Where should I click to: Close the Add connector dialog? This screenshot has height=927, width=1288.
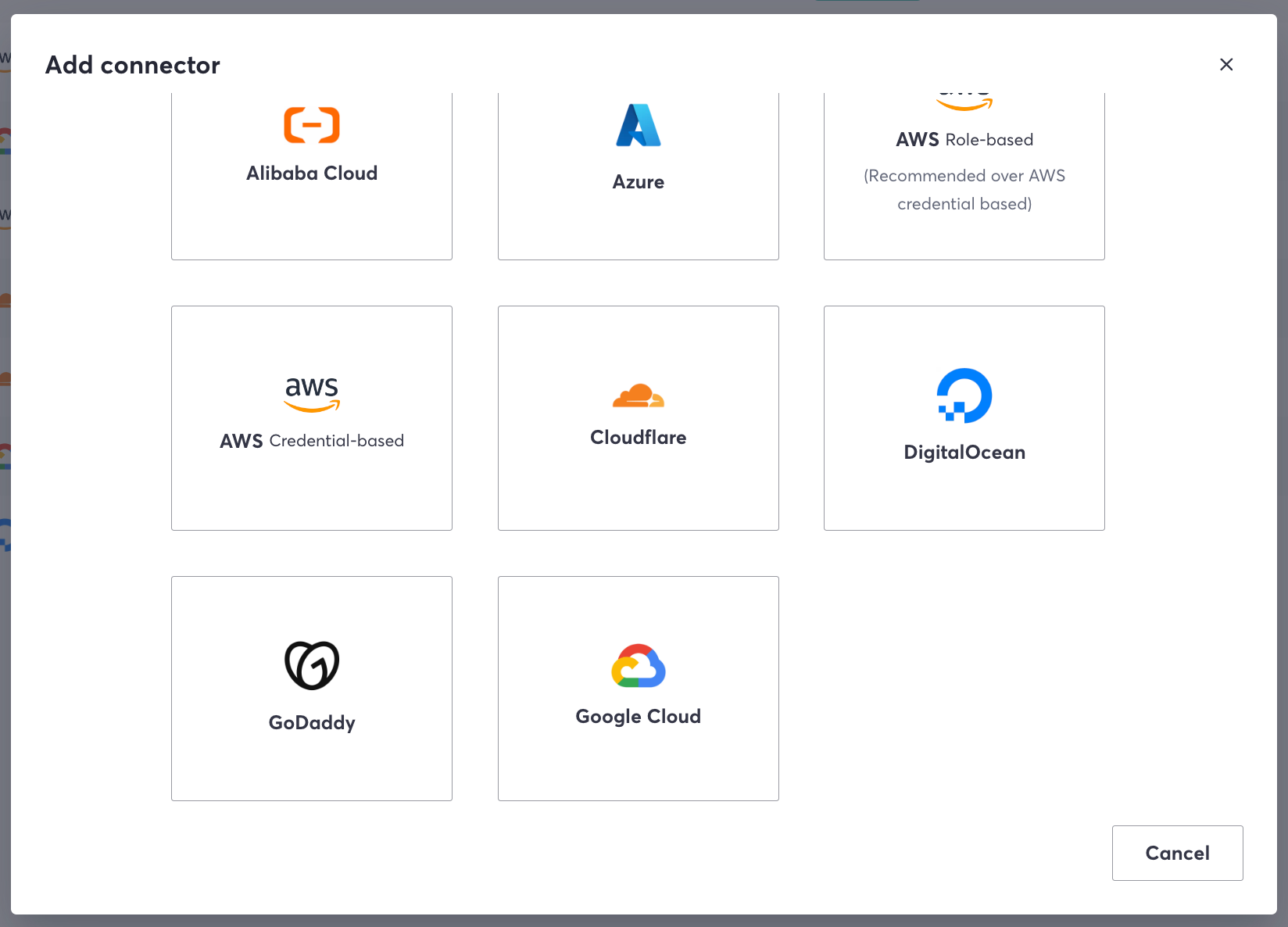click(x=1226, y=64)
